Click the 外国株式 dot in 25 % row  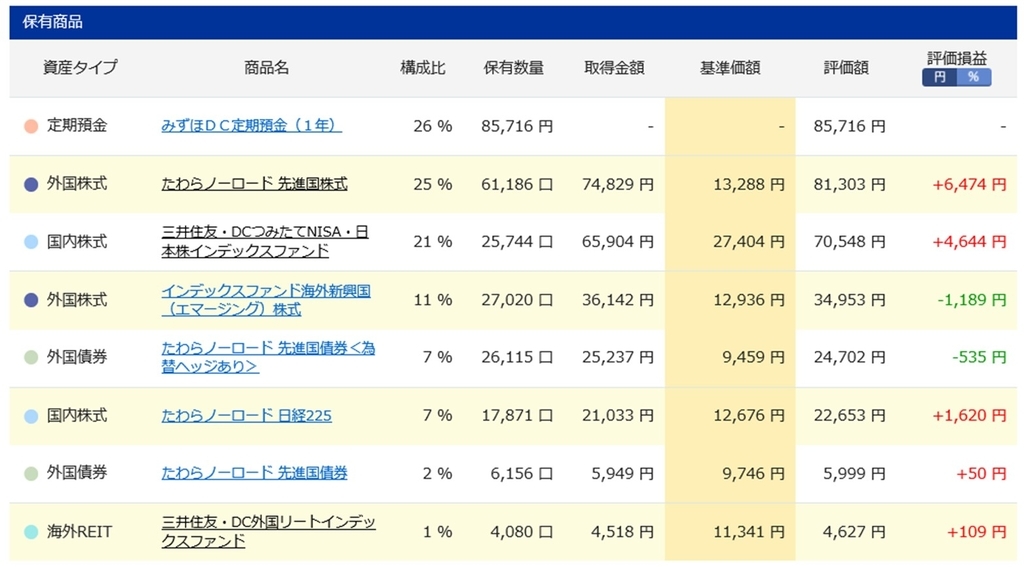click(x=31, y=184)
